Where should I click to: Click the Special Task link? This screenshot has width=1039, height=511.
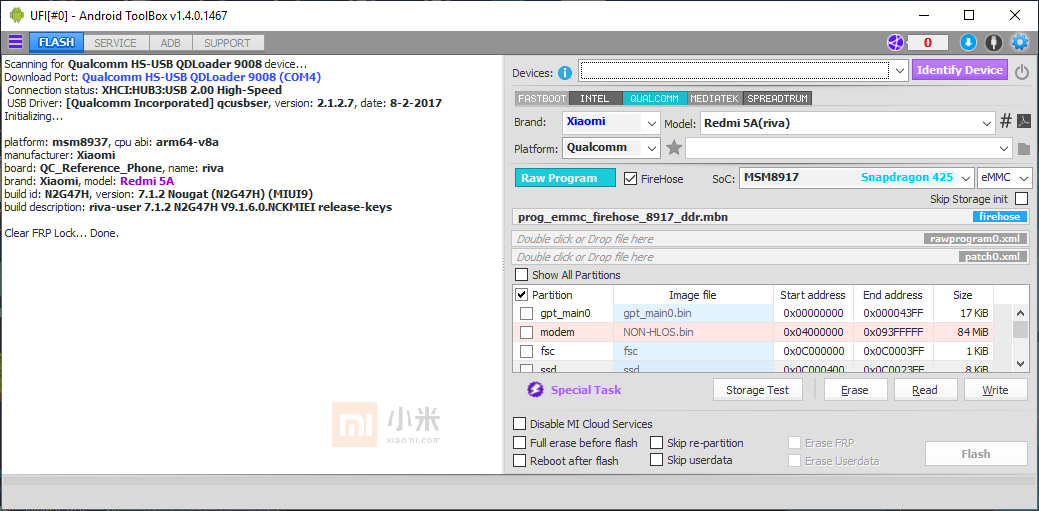[586, 390]
